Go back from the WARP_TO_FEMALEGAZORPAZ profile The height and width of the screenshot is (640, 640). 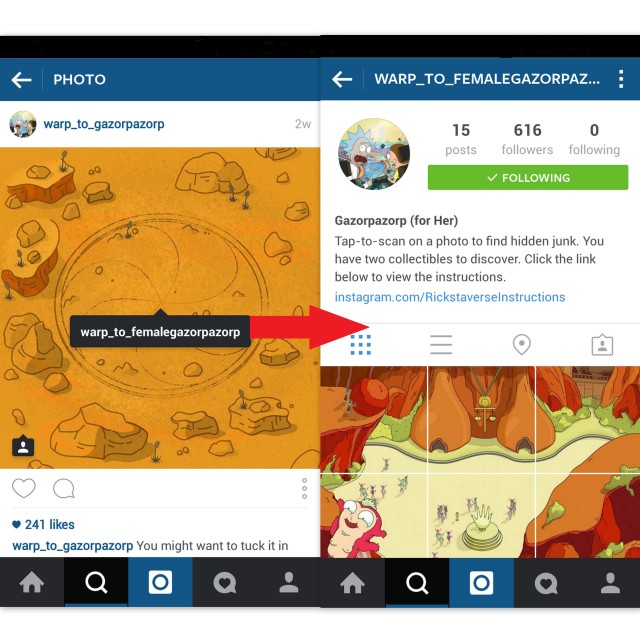coord(342,79)
